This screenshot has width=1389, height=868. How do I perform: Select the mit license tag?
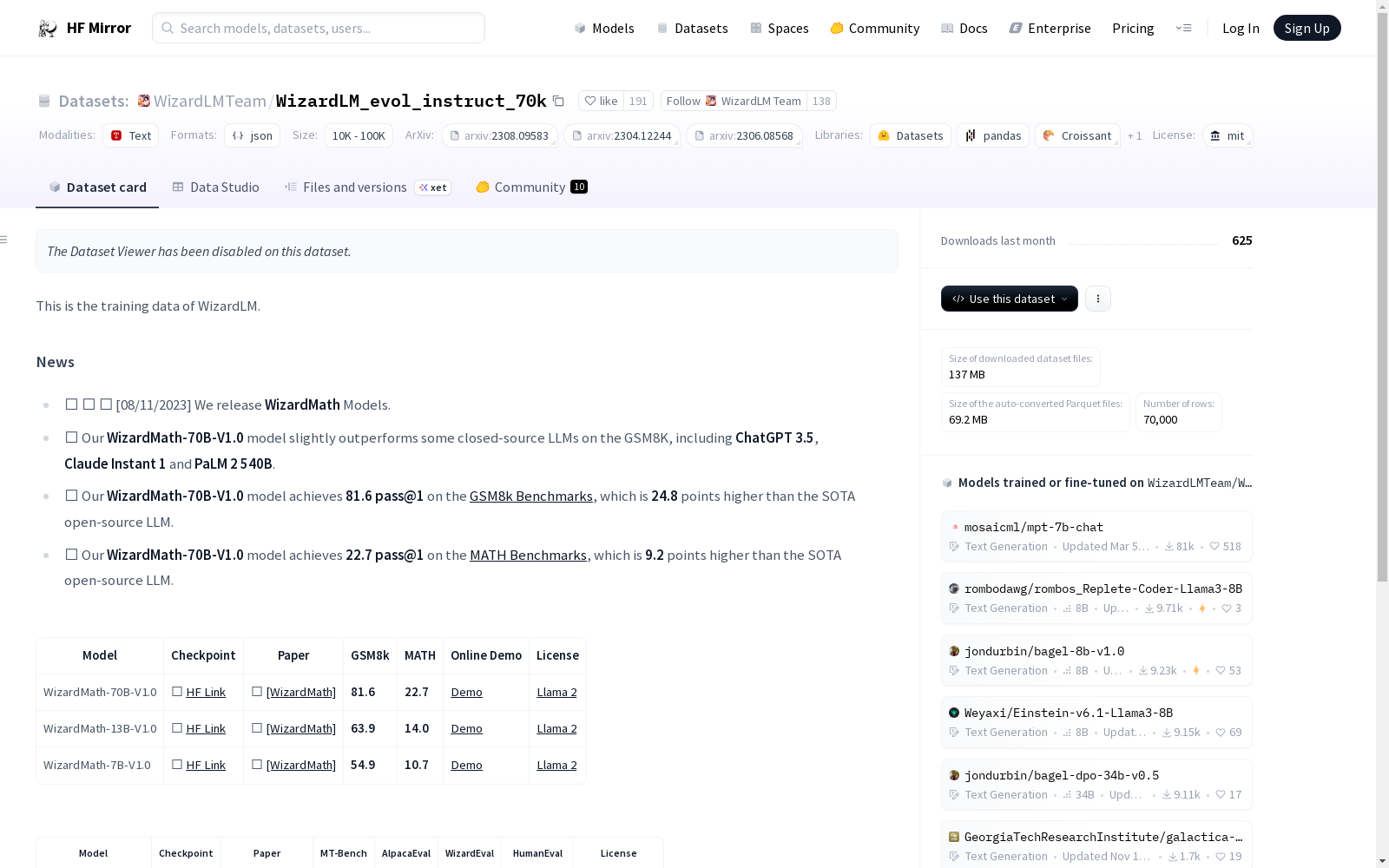[1228, 135]
